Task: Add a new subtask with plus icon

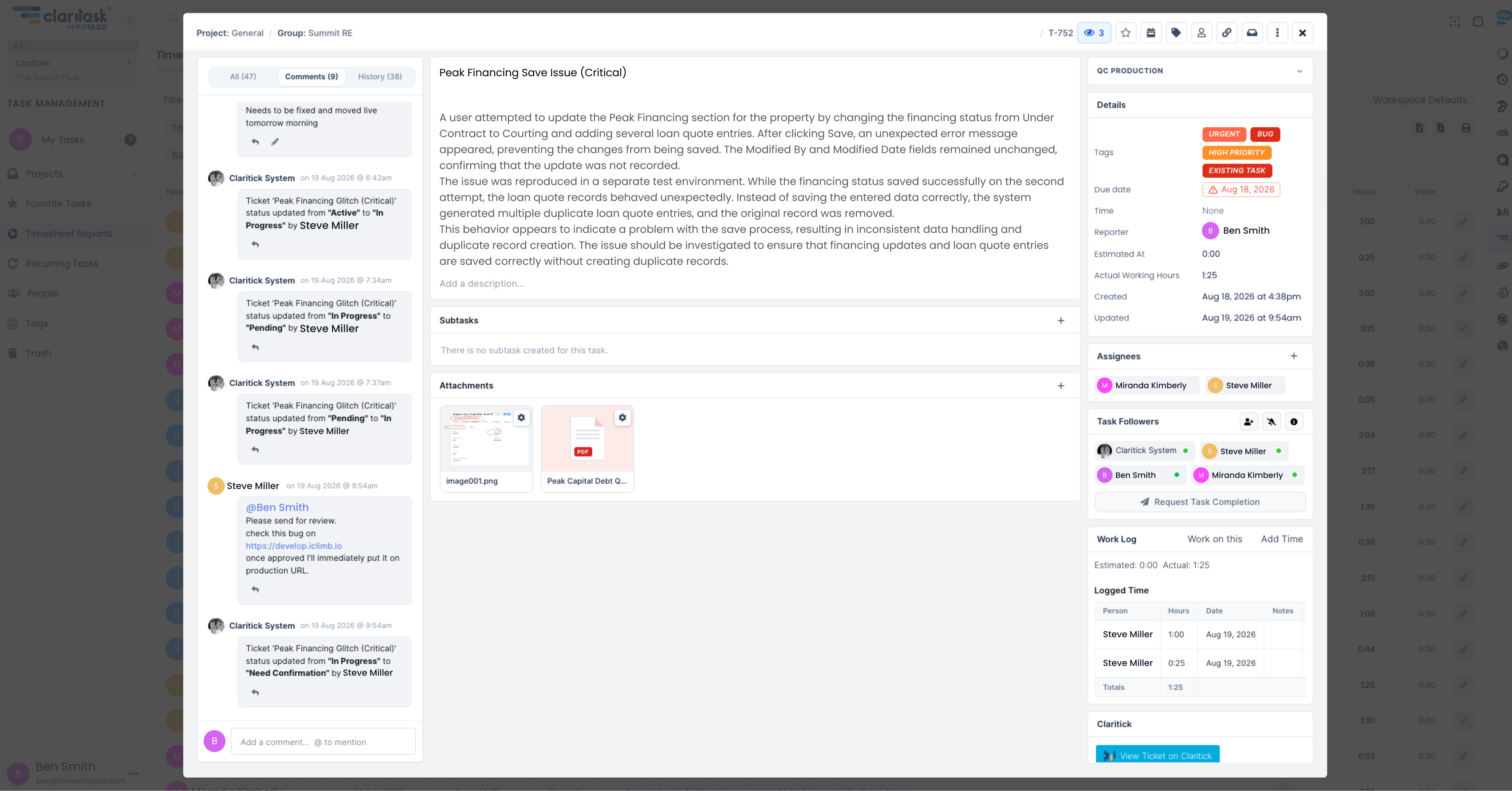Action: click(1061, 321)
